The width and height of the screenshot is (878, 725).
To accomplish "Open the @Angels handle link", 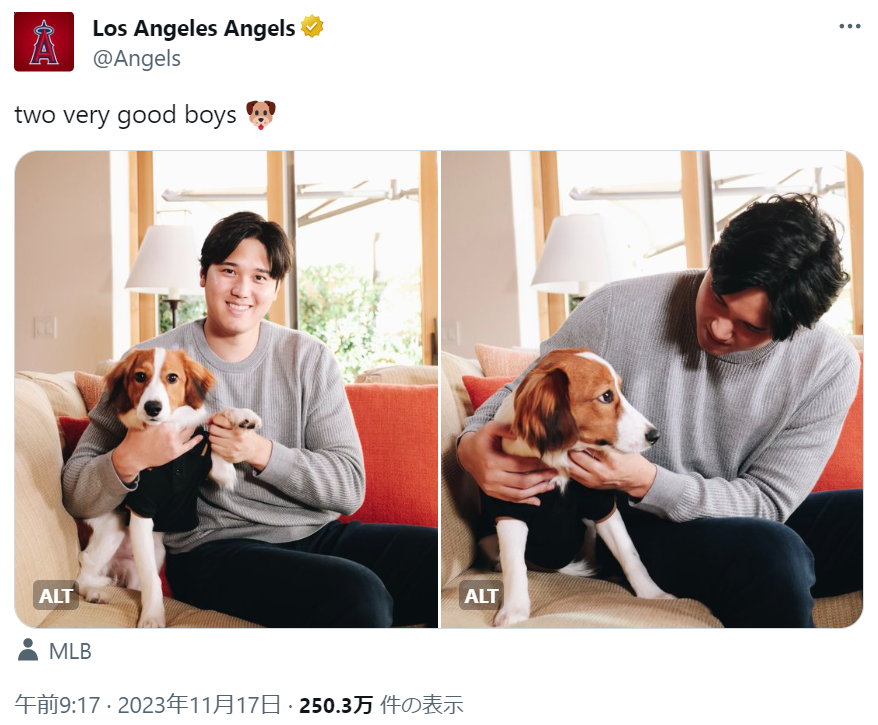I will (x=137, y=59).
